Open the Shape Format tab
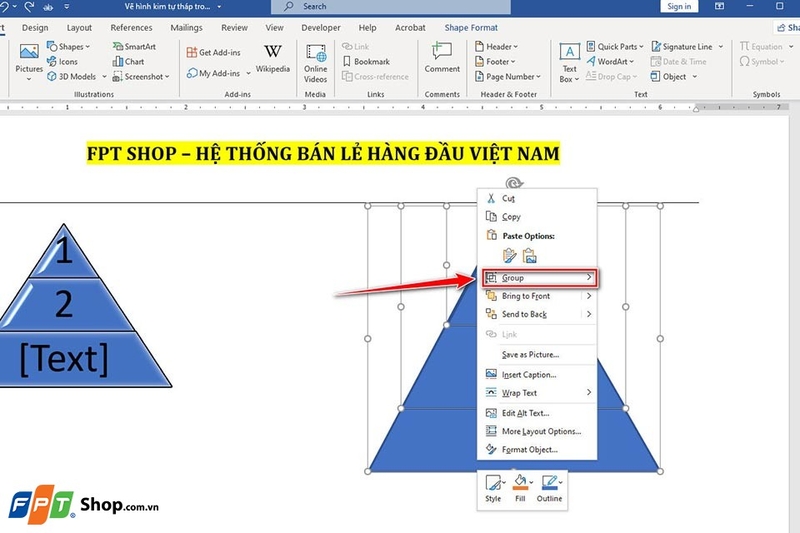 pyautogui.click(x=471, y=28)
